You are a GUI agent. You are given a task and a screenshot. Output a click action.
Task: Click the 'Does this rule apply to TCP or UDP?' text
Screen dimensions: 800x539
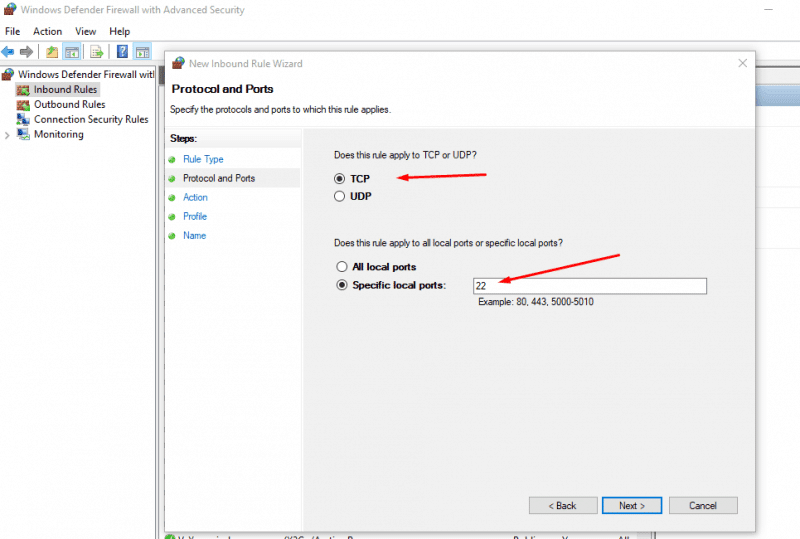405,155
